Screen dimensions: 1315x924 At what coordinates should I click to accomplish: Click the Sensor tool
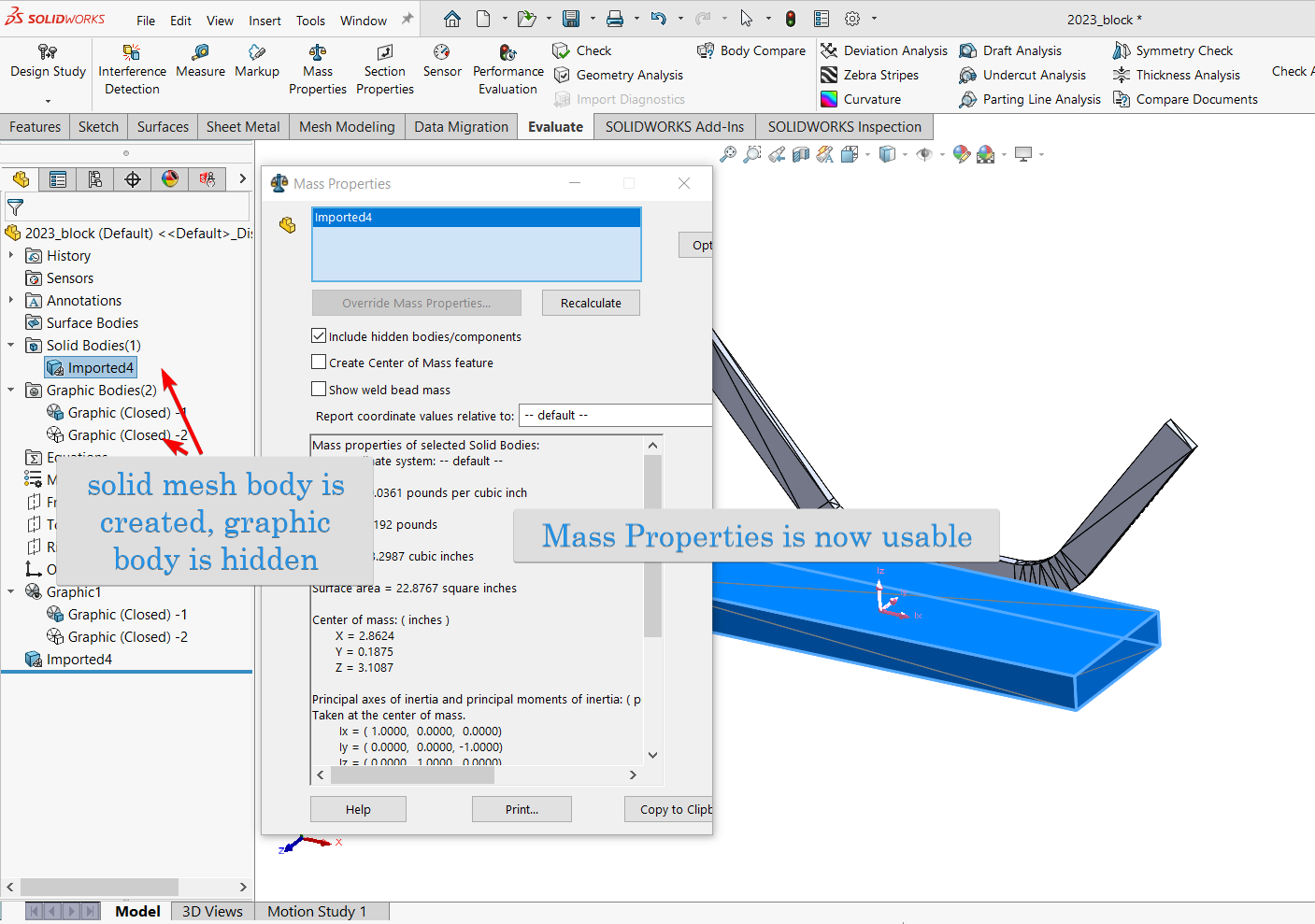click(x=442, y=62)
